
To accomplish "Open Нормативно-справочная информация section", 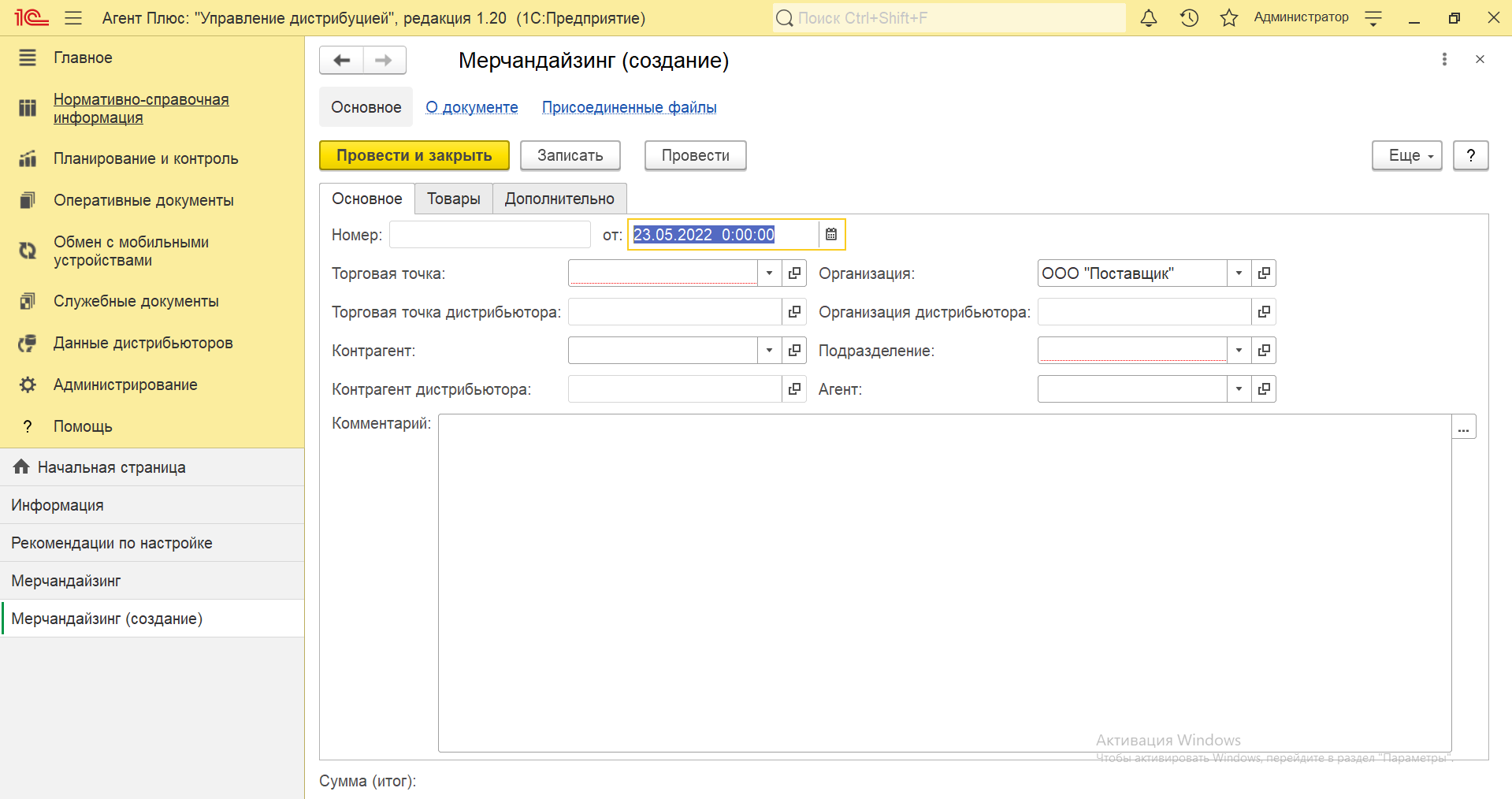I will [x=141, y=109].
